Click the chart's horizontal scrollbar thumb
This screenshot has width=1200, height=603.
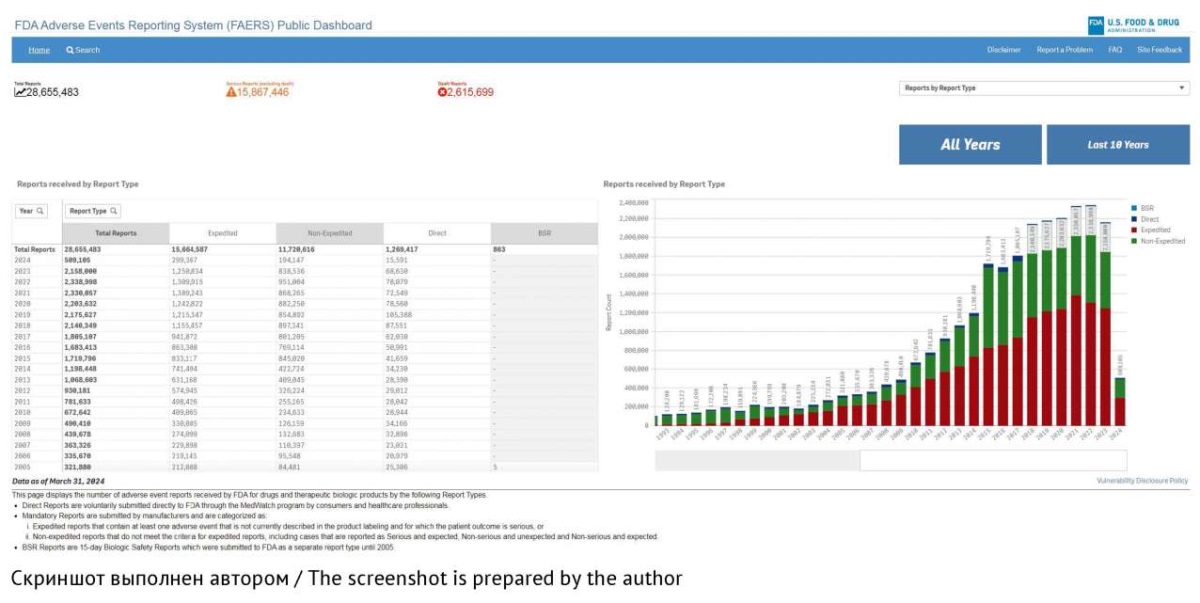pyautogui.click(x=992, y=461)
